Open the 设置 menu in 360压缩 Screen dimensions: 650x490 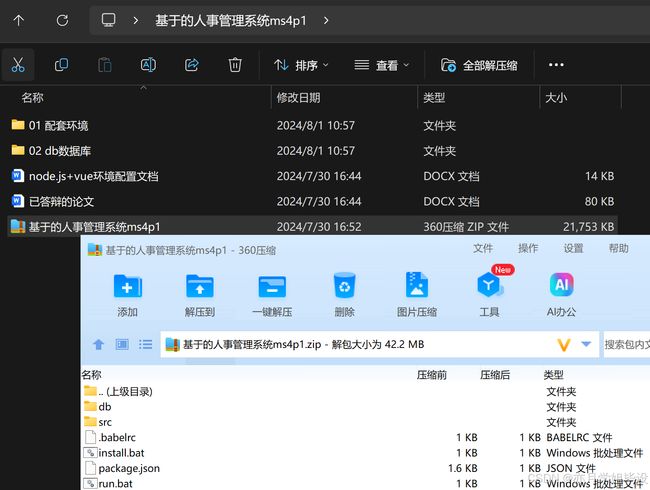573,248
